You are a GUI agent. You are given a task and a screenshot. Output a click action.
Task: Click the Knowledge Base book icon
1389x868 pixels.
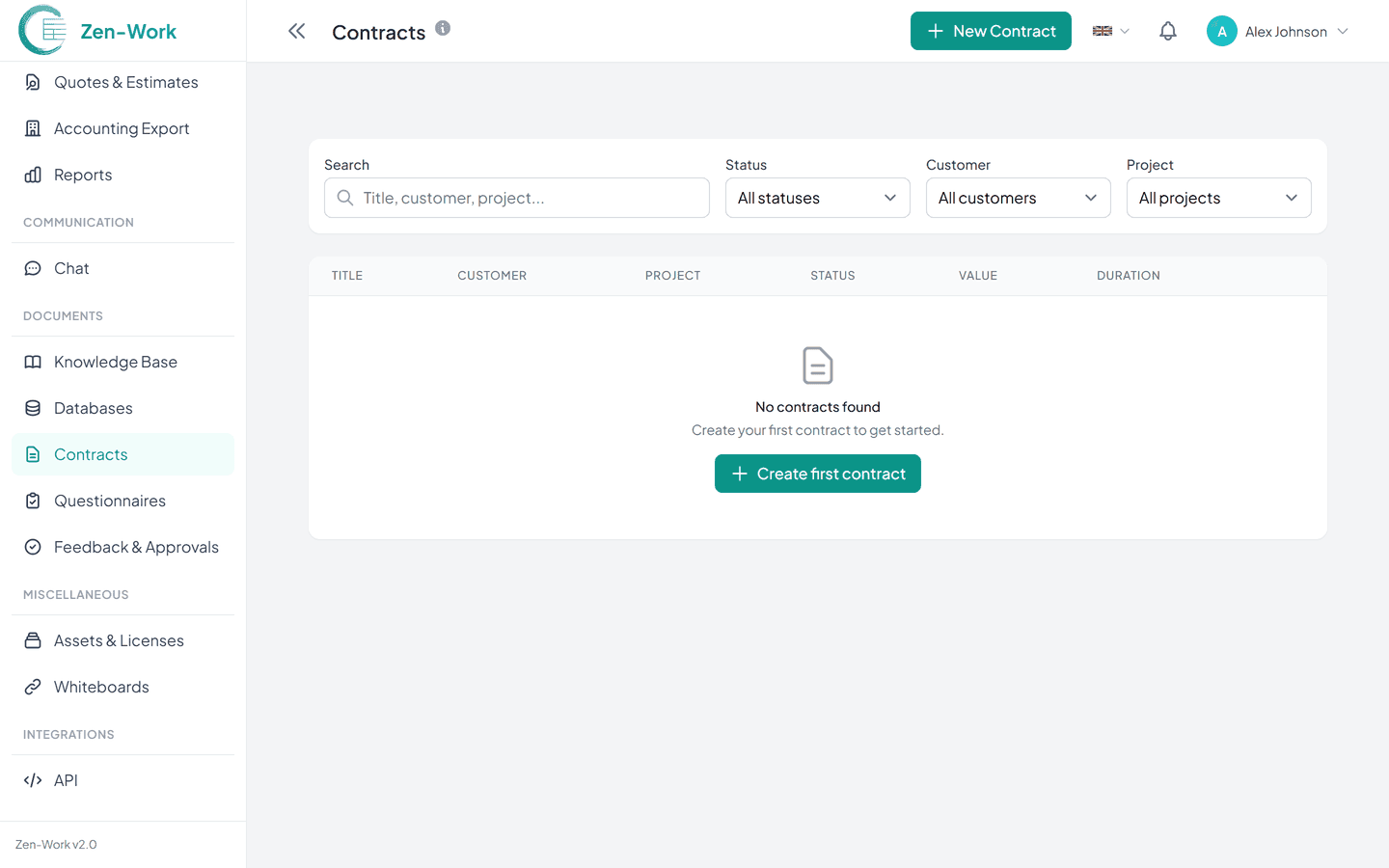click(33, 362)
